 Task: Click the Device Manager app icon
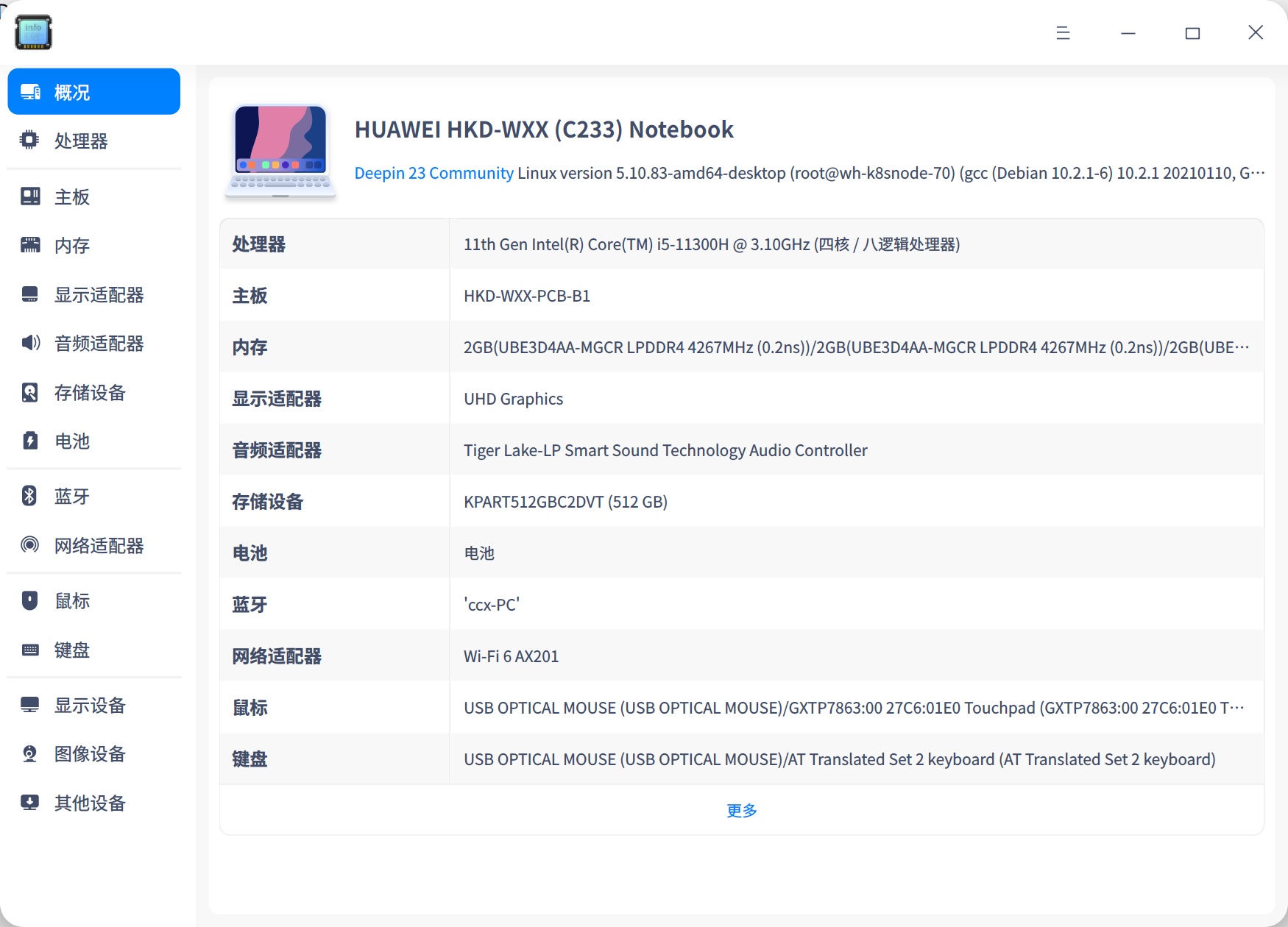point(33,32)
